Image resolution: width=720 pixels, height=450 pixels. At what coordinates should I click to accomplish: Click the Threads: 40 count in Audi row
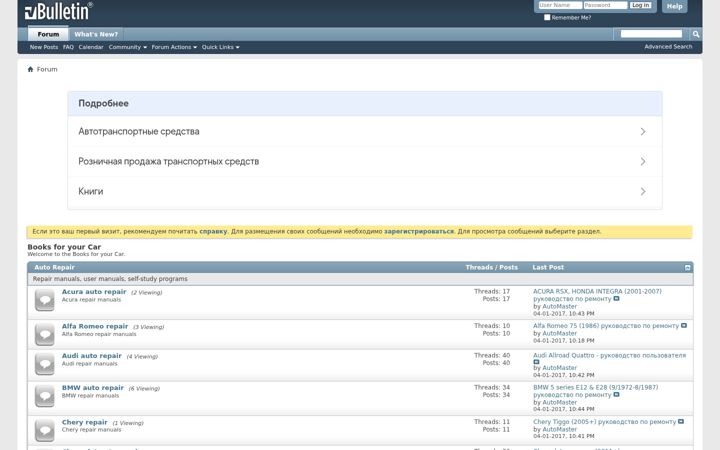492,355
